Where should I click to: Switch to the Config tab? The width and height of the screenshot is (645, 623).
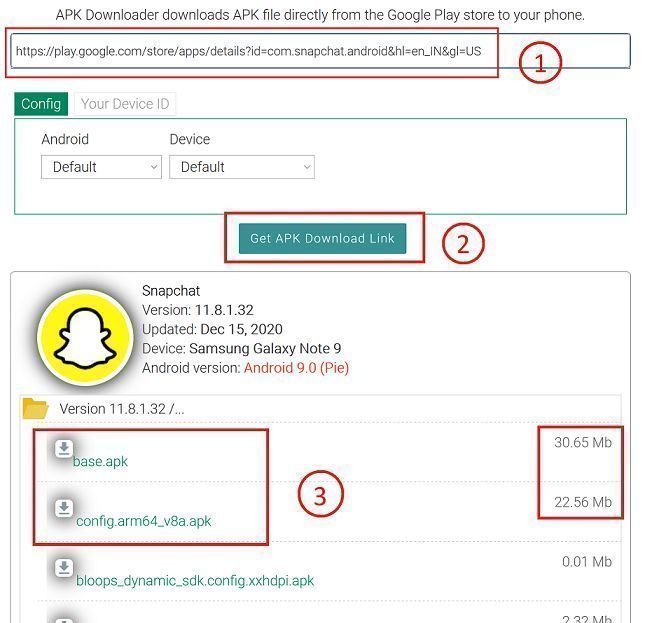41,104
